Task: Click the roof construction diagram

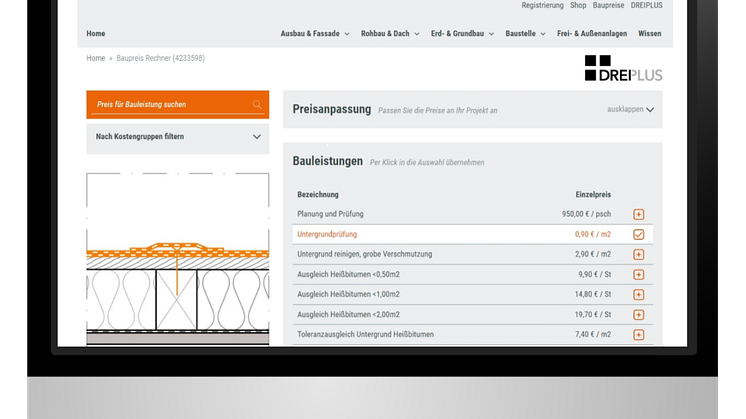Action: (177, 260)
